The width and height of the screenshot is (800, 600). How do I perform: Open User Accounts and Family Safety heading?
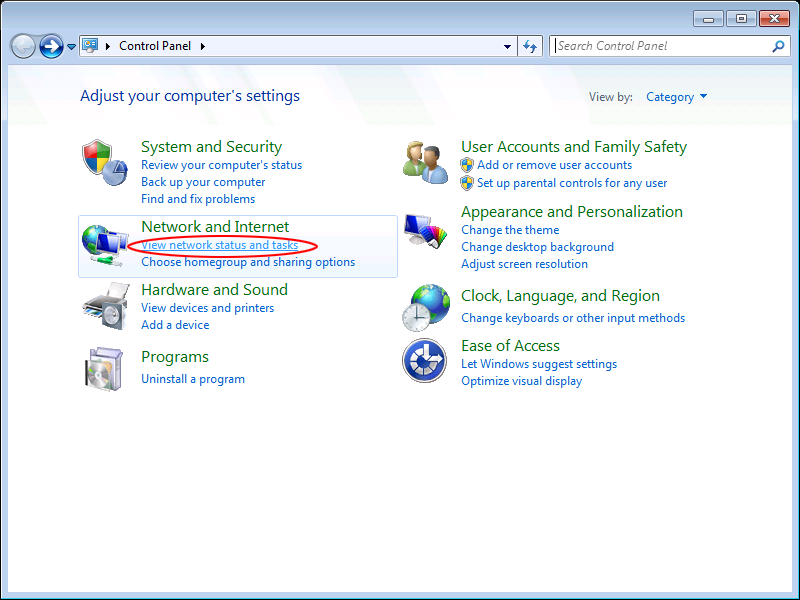574,147
